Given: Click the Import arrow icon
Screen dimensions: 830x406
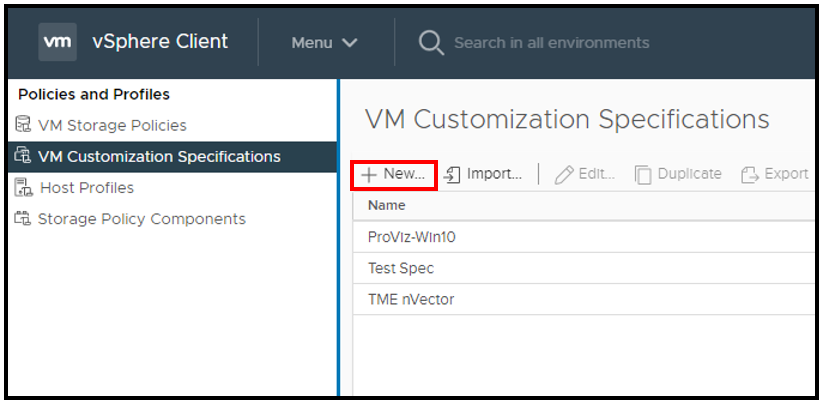Looking at the screenshot, I should tap(452, 175).
